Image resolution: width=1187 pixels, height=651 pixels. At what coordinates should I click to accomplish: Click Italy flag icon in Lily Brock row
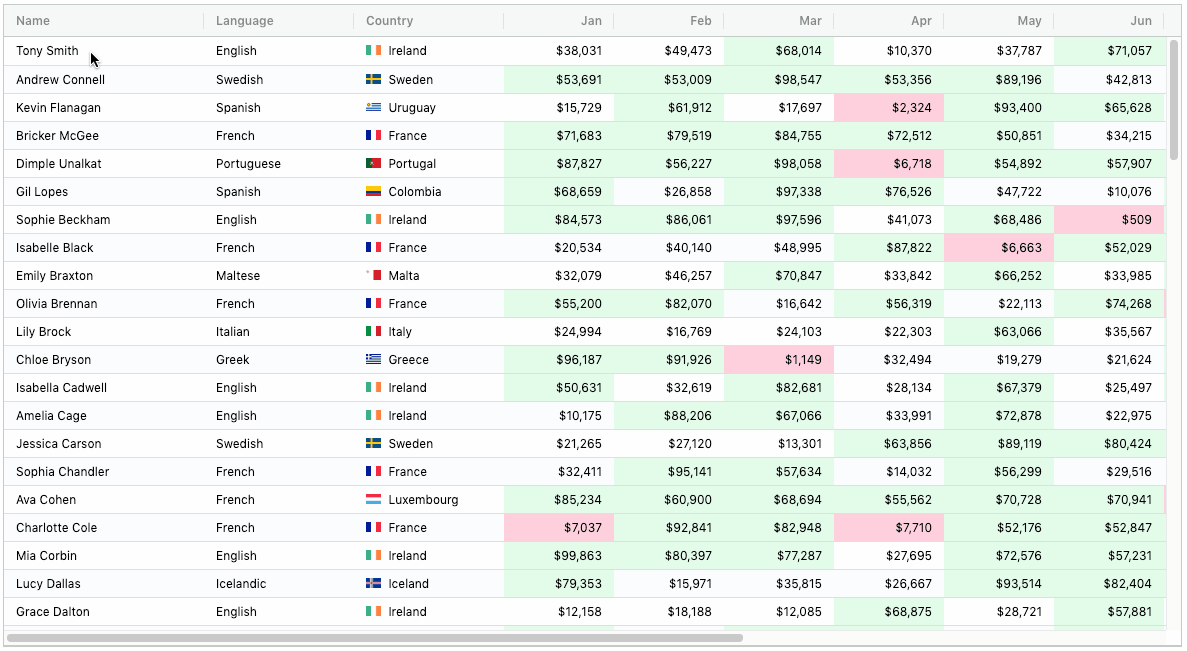(x=373, y=332)
